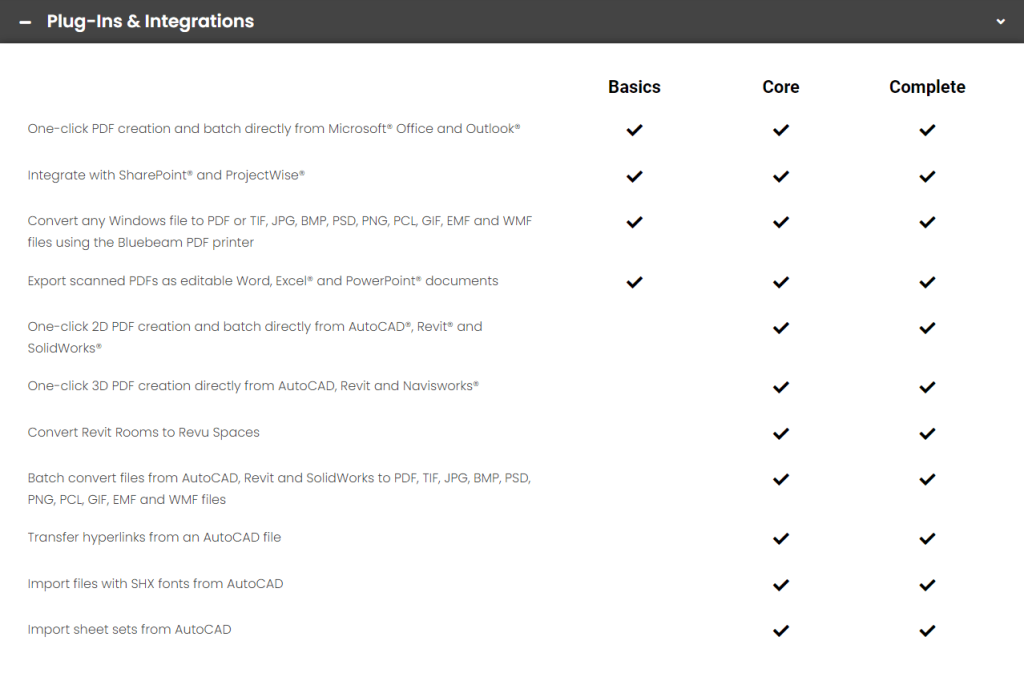The width and height of the screenshot is (1024, 677).
Task: Select the Complete column heading
Action: coord(927,87)
